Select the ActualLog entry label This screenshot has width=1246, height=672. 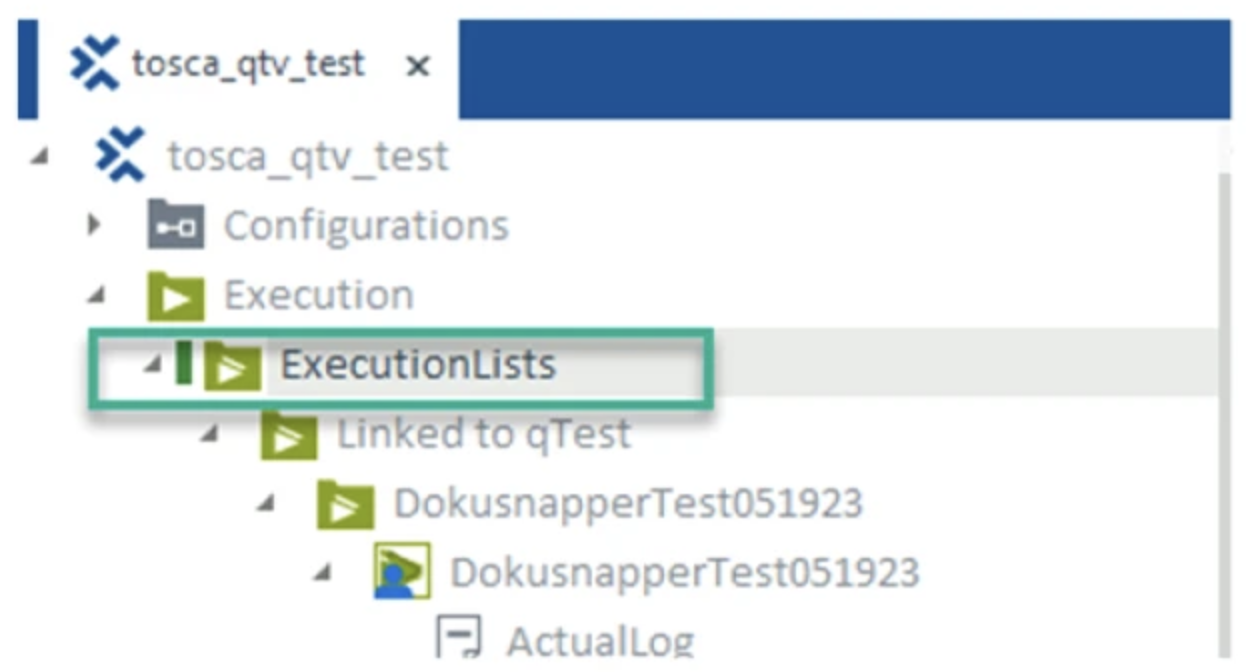[x=600, y=641]
